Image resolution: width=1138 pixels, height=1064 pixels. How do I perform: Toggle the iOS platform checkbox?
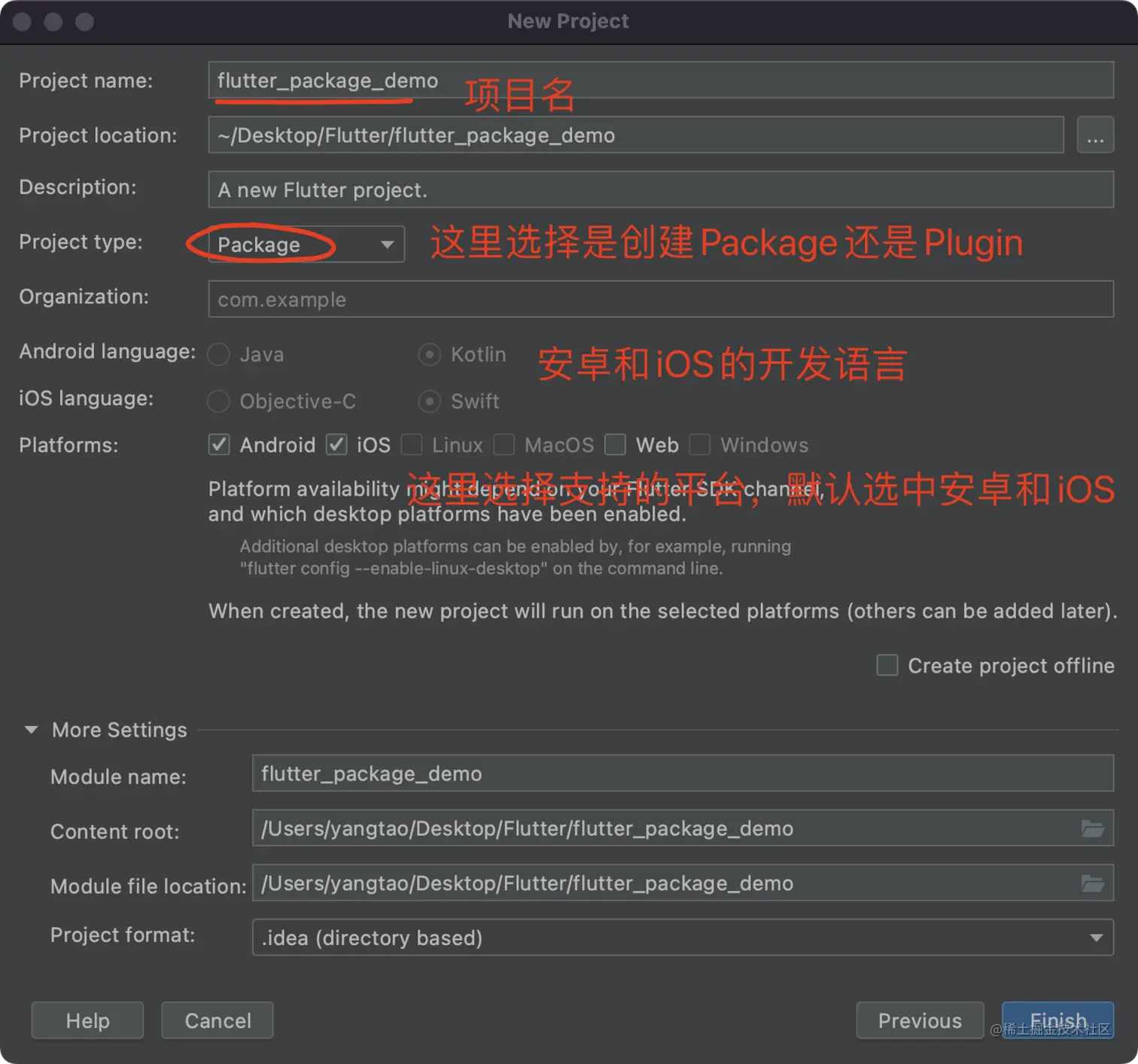pos(336,445)
